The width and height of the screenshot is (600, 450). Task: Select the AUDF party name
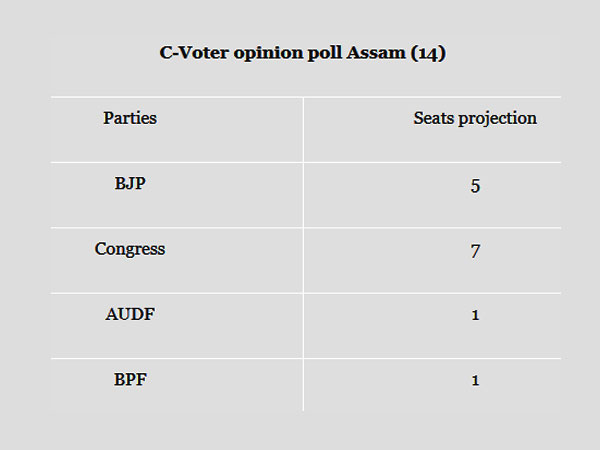(130, 314)
